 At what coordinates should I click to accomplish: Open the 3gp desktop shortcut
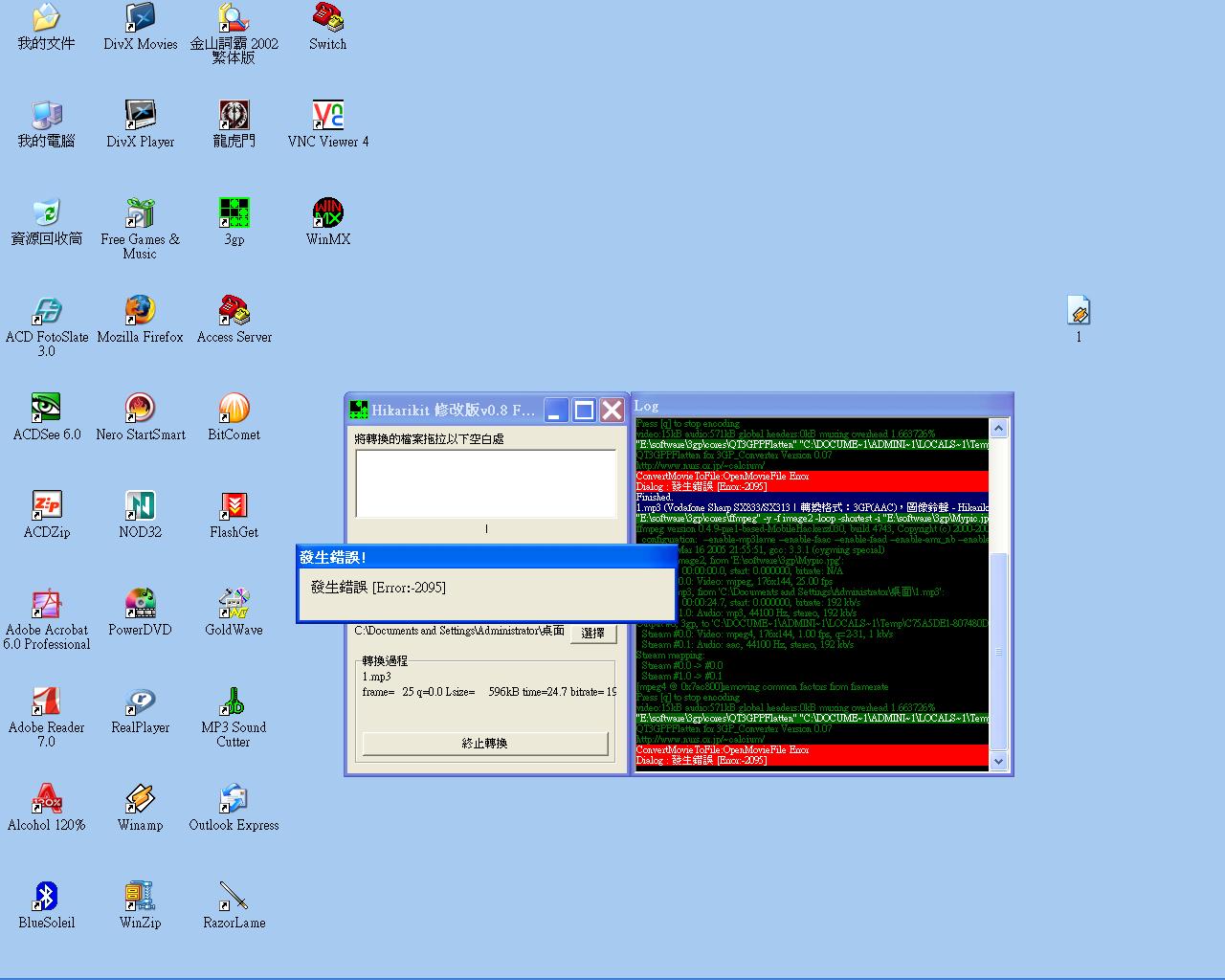pos(234,213)
